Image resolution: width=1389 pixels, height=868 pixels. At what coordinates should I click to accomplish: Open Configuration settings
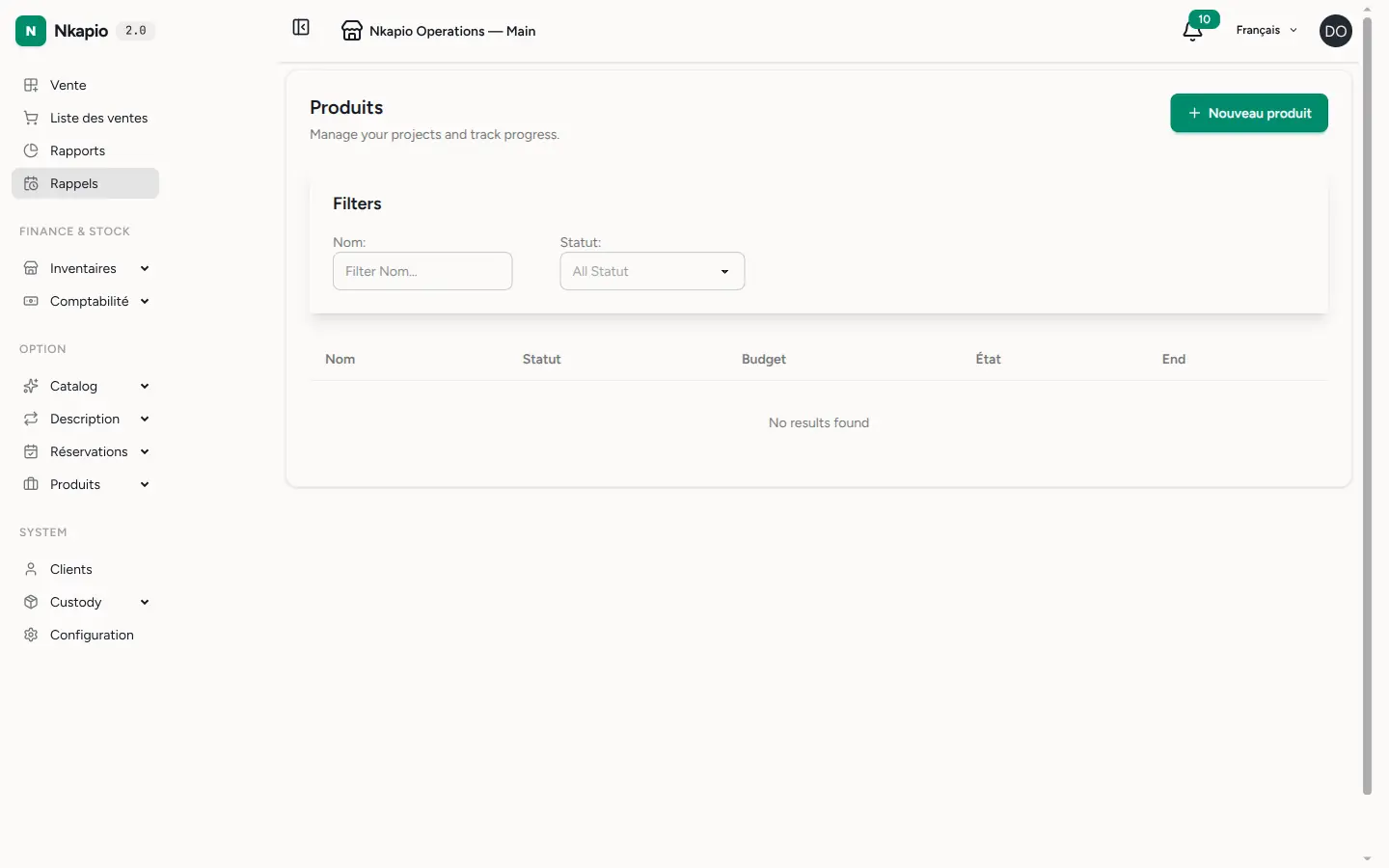[x=85, y=635]
